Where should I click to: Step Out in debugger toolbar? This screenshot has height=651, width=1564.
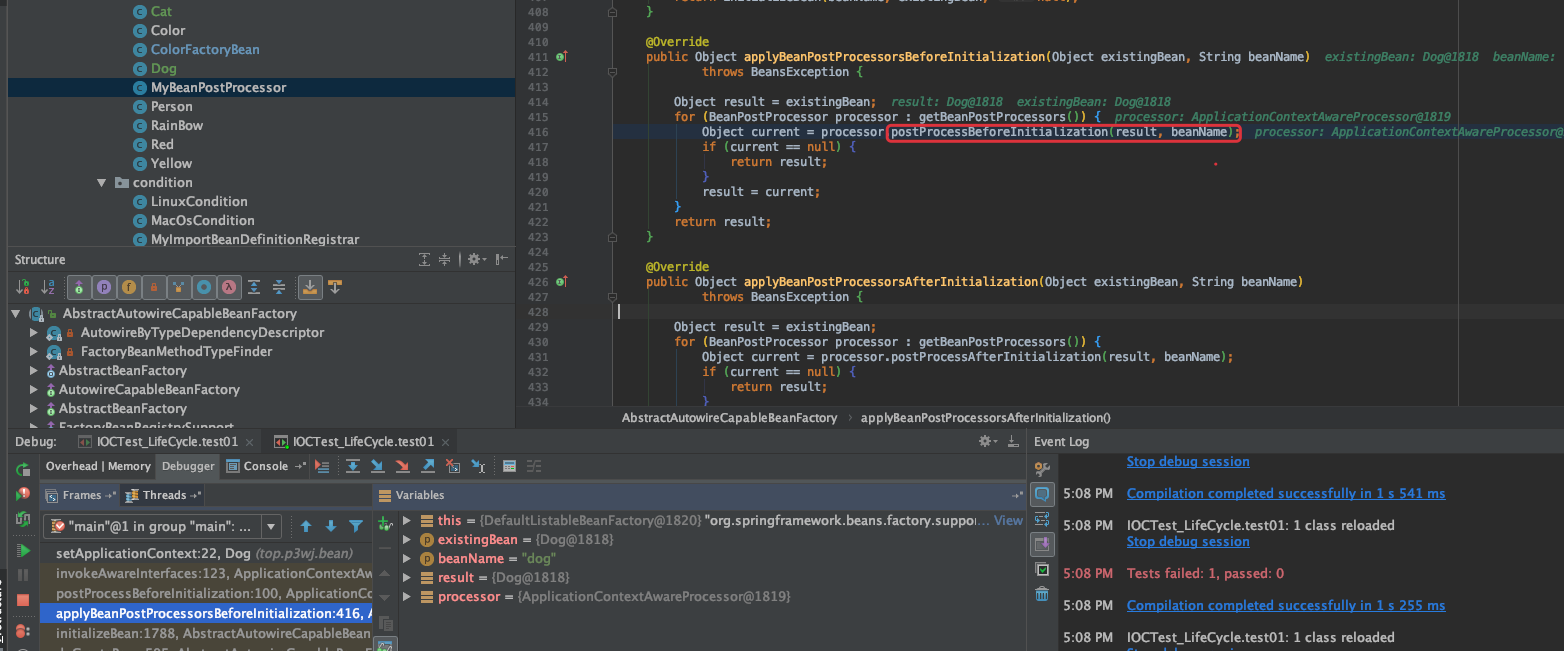428,466
